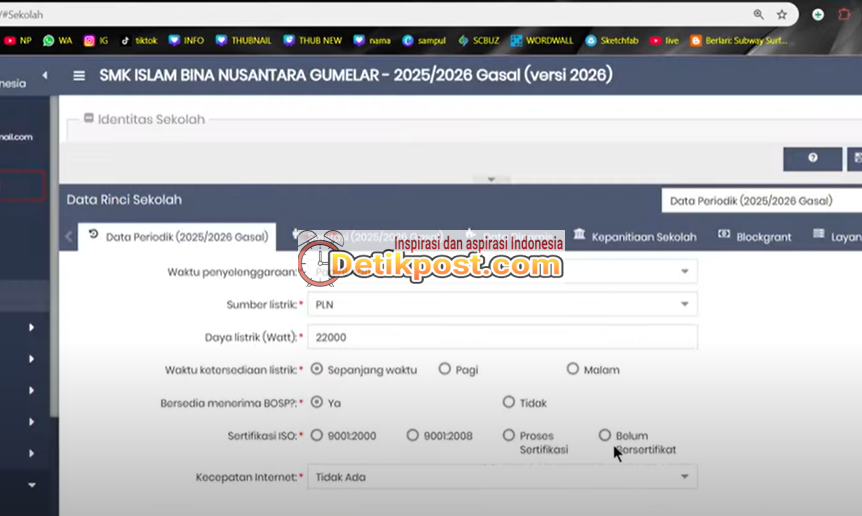Choose Ya for Bersedia menerima BOSP

(317, 402)
